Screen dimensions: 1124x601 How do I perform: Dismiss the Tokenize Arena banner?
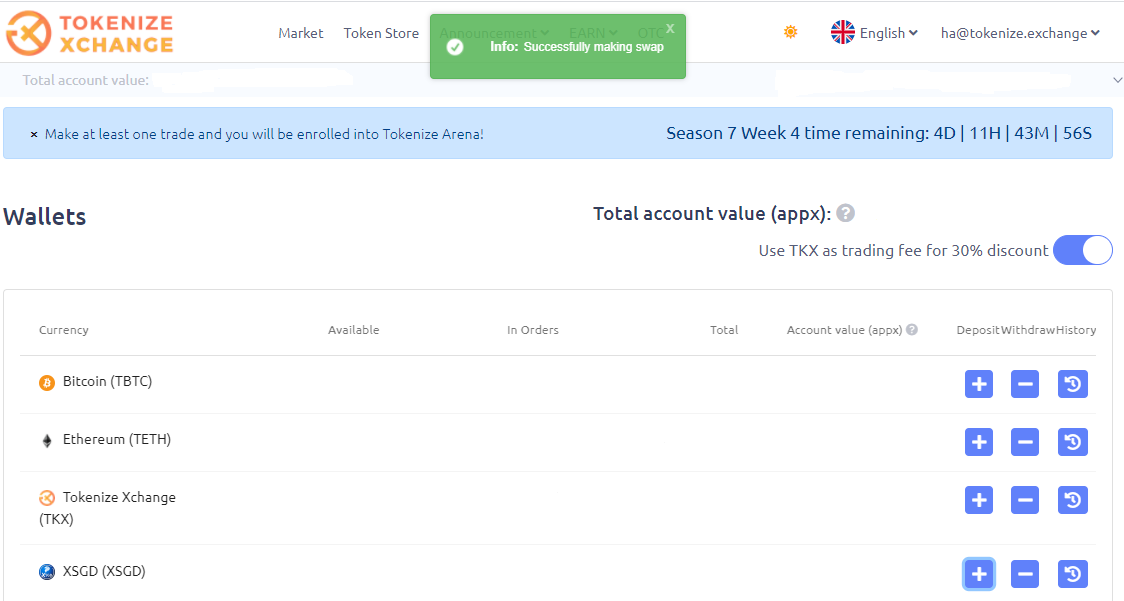pos(34,134)
